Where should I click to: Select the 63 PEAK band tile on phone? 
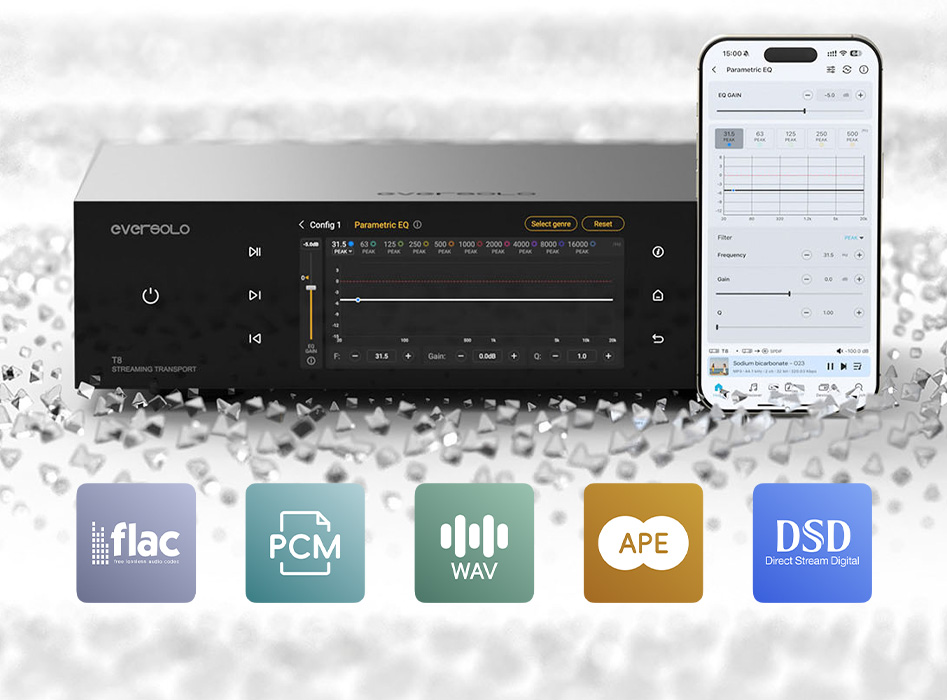(760, 138)
